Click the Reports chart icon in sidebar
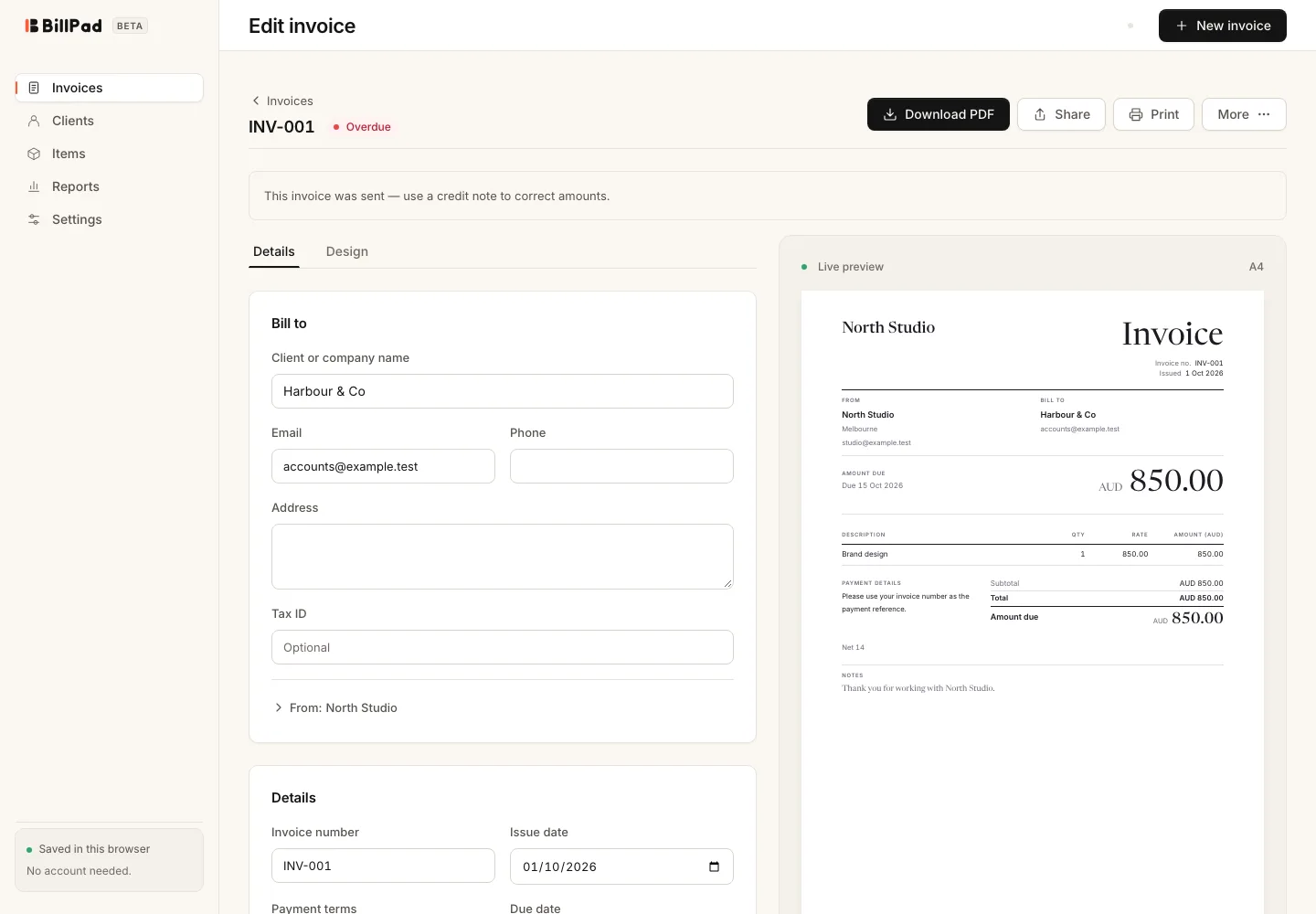 point(34,186)
